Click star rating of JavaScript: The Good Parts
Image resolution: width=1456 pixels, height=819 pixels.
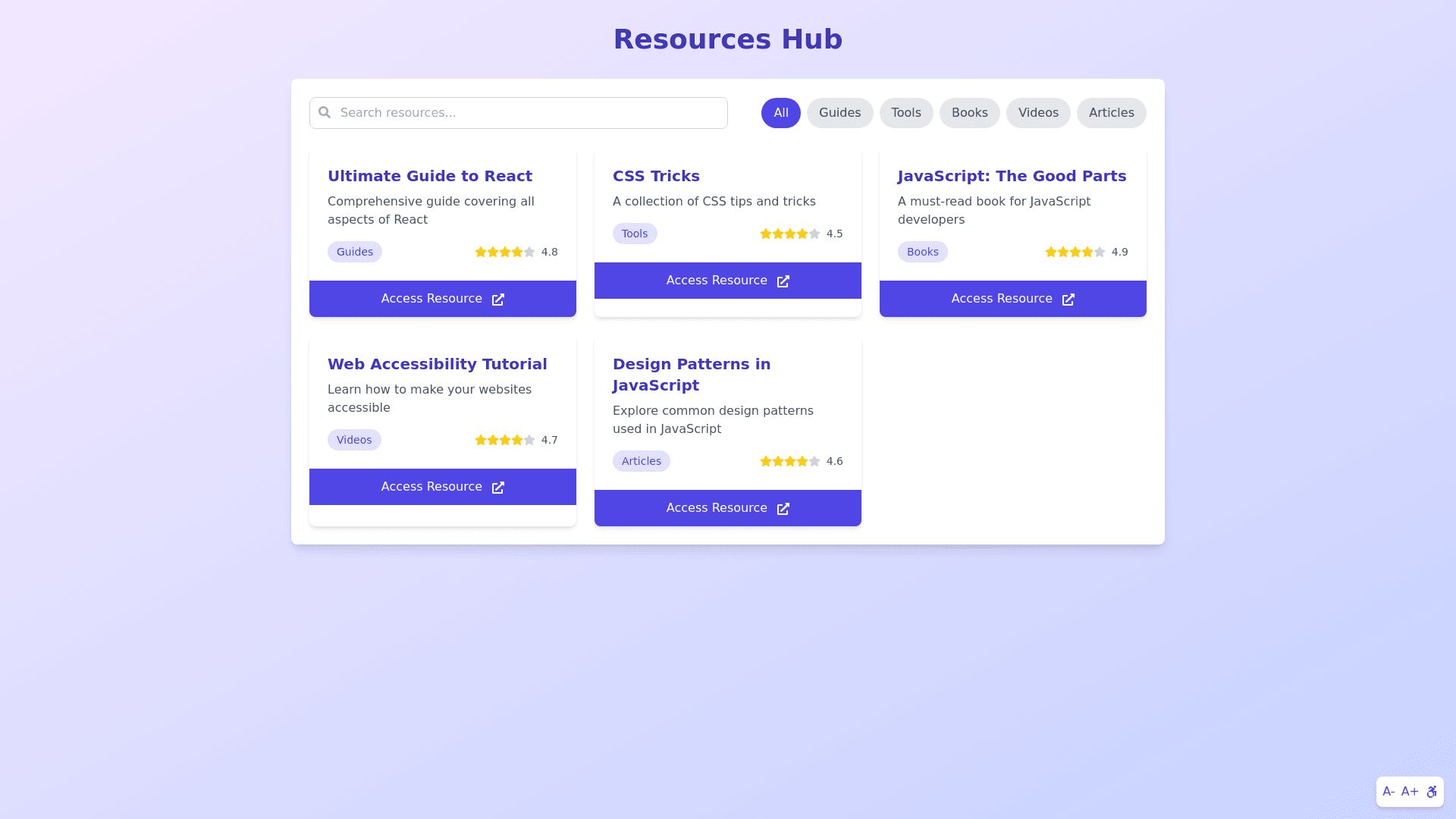coord(1075,252)
